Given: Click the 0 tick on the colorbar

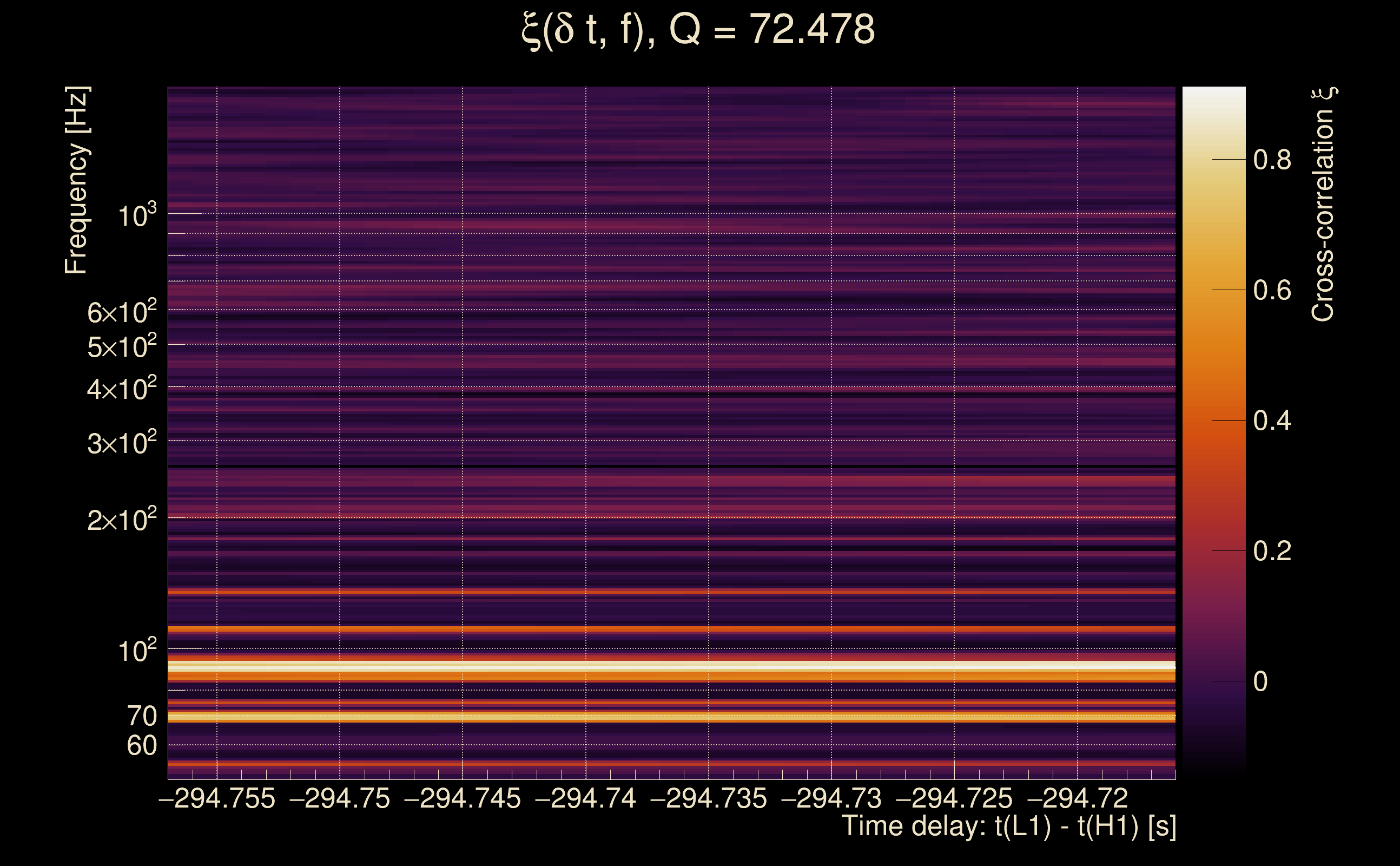Looking at the screenshot, I should coord(1260,681).
